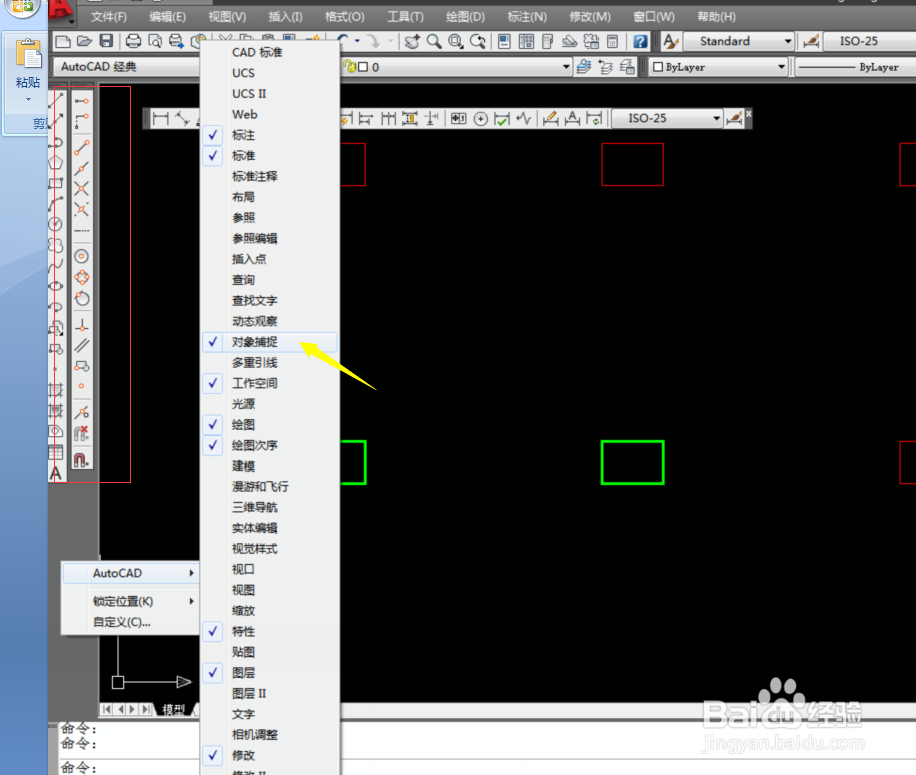Select the Revision Cloud tool

click(55, 245)
